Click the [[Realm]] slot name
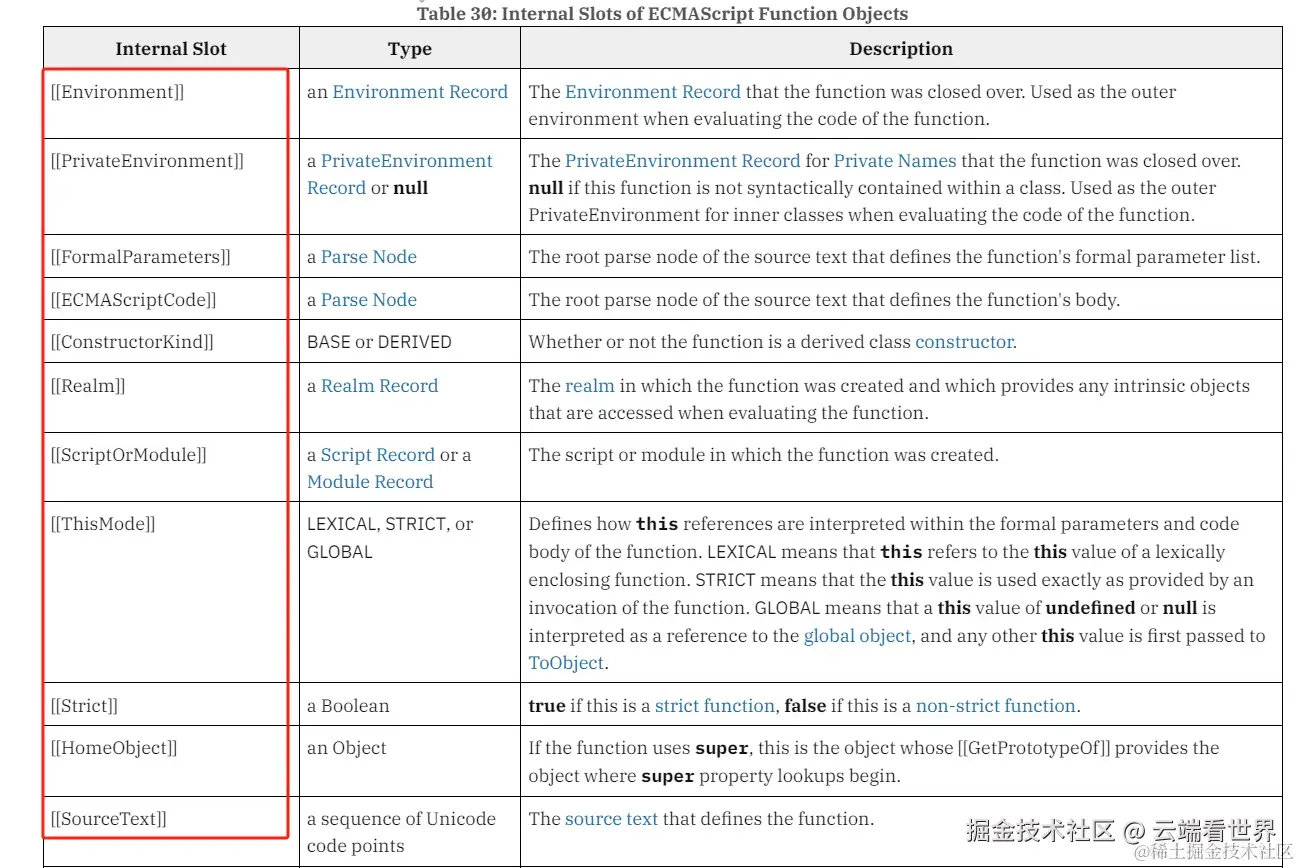The image size is (1300, 868). pyautogui.click(x=88, y=386)
